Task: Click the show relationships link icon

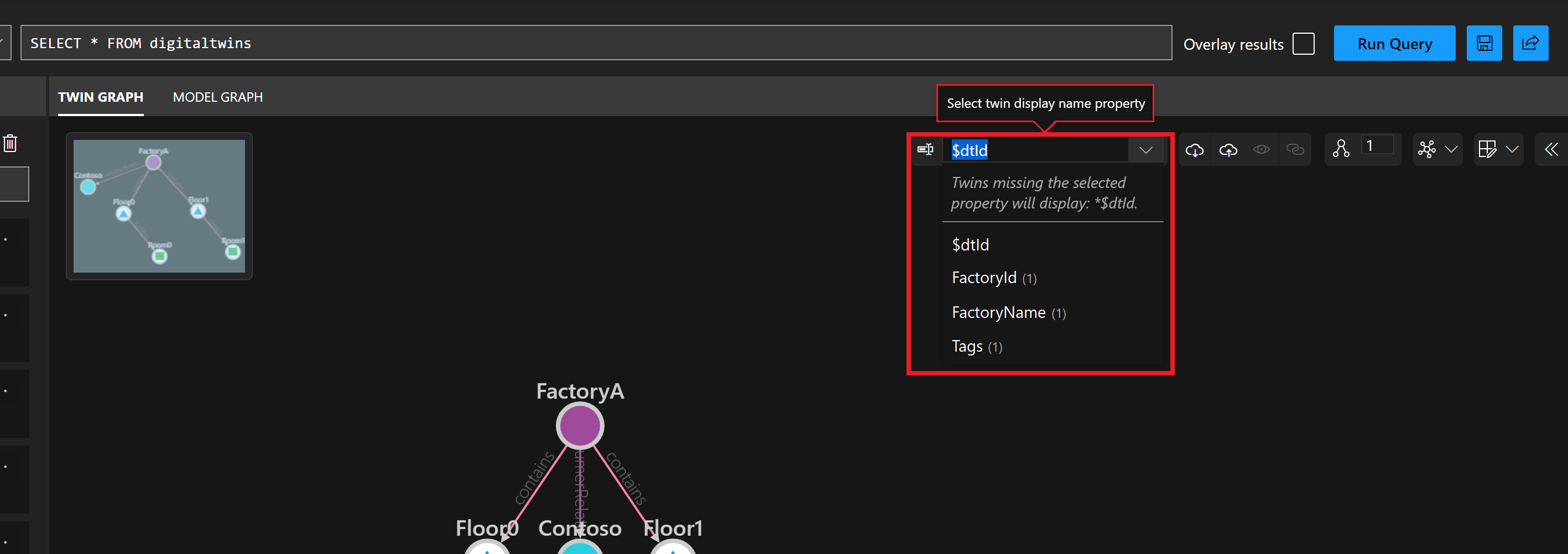Action: coord(1295,150)
